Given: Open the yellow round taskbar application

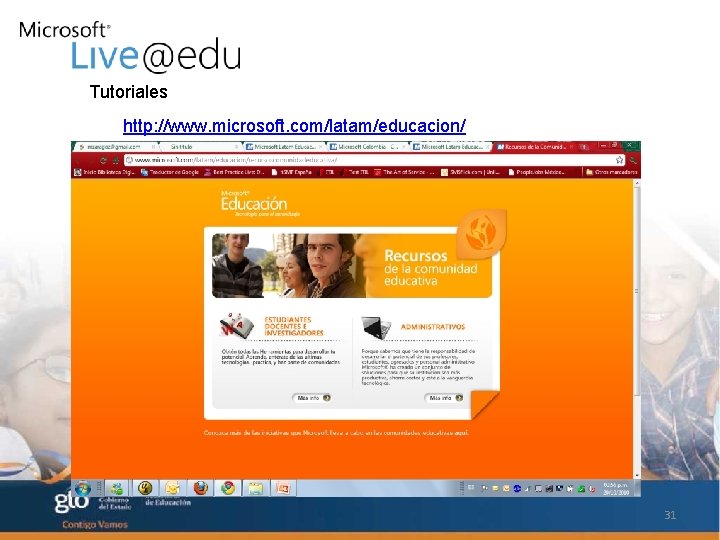Looking at the screenshot, I should click(x=145, y=488).
